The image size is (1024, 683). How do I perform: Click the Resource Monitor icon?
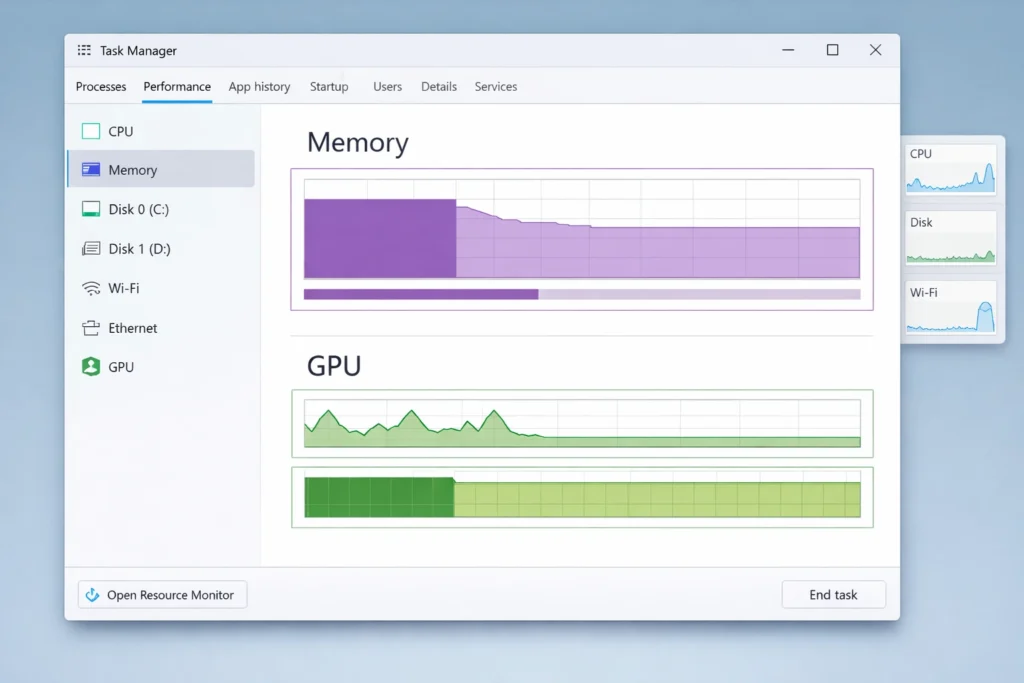coord(93,594)
